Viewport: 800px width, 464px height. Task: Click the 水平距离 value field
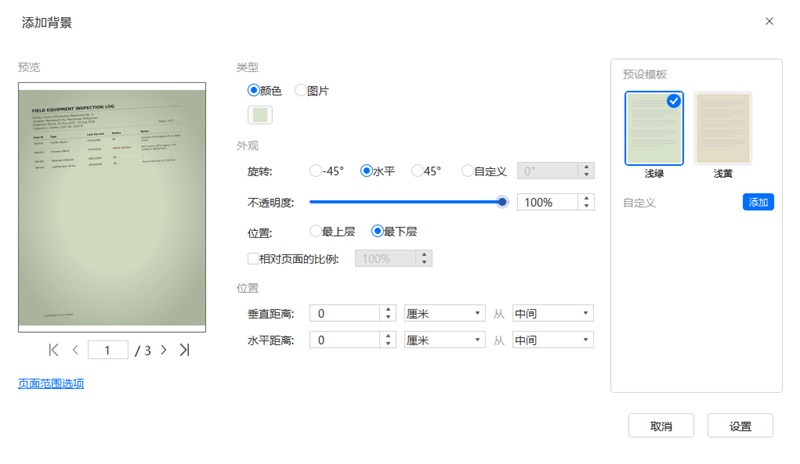click(344, 340)
